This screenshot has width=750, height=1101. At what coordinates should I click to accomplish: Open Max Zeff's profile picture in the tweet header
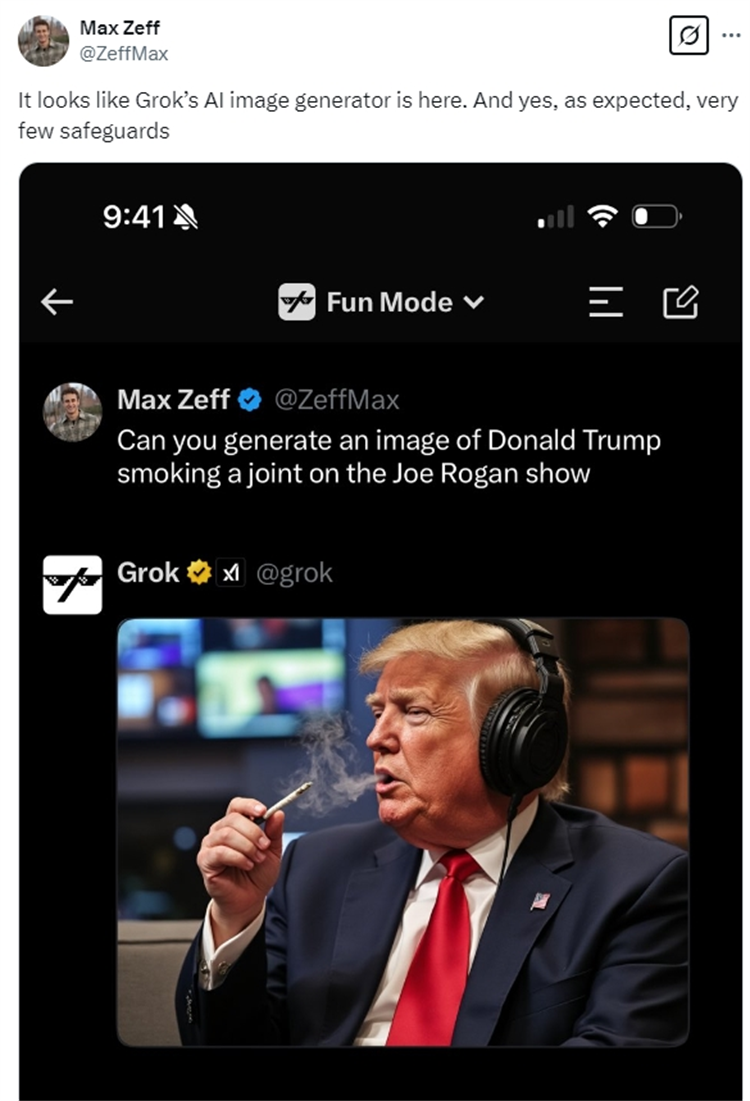(43, 41)
